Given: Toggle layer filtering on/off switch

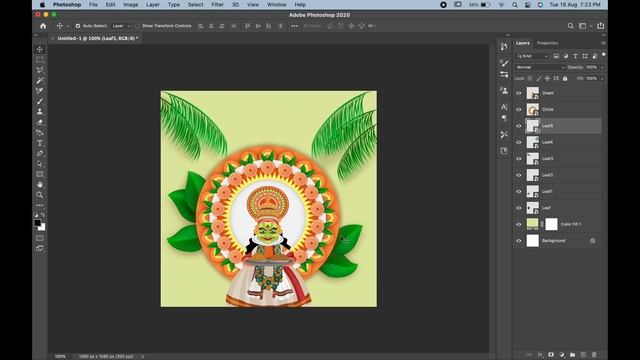Looking at the screenshot, I should pyautogui.click(x=604, y=55).
